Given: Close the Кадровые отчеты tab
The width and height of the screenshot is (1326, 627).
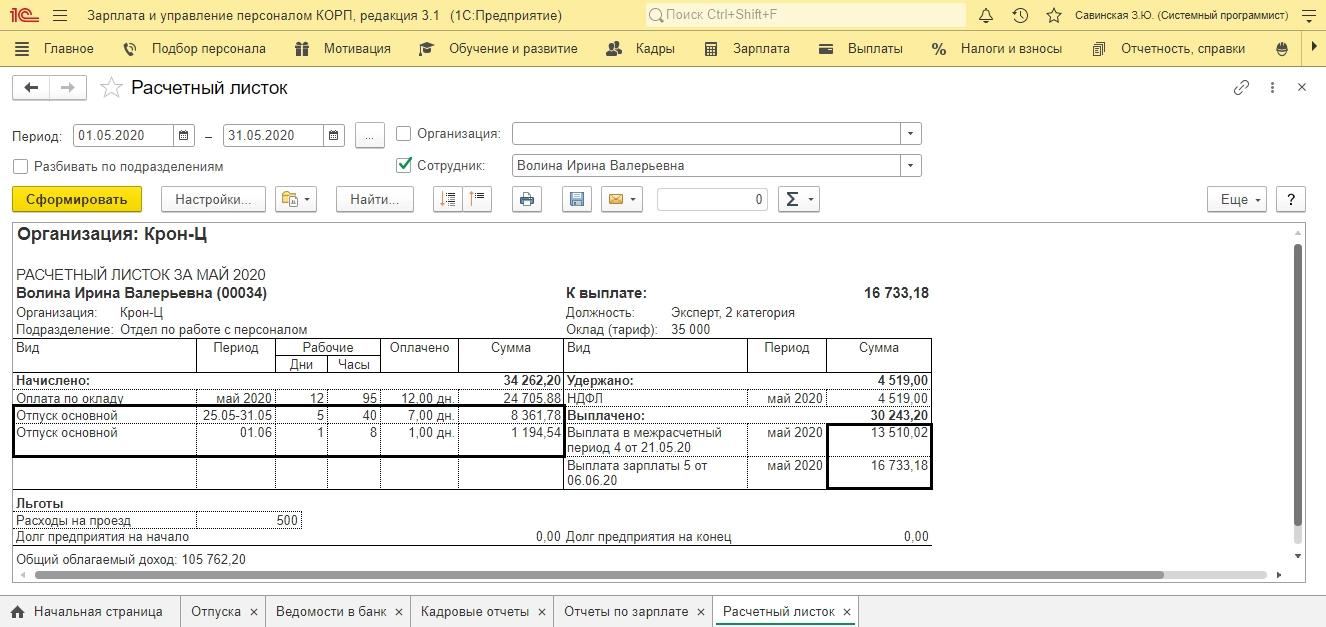Looking at the screenshot, I should click(x=541, y=612).
